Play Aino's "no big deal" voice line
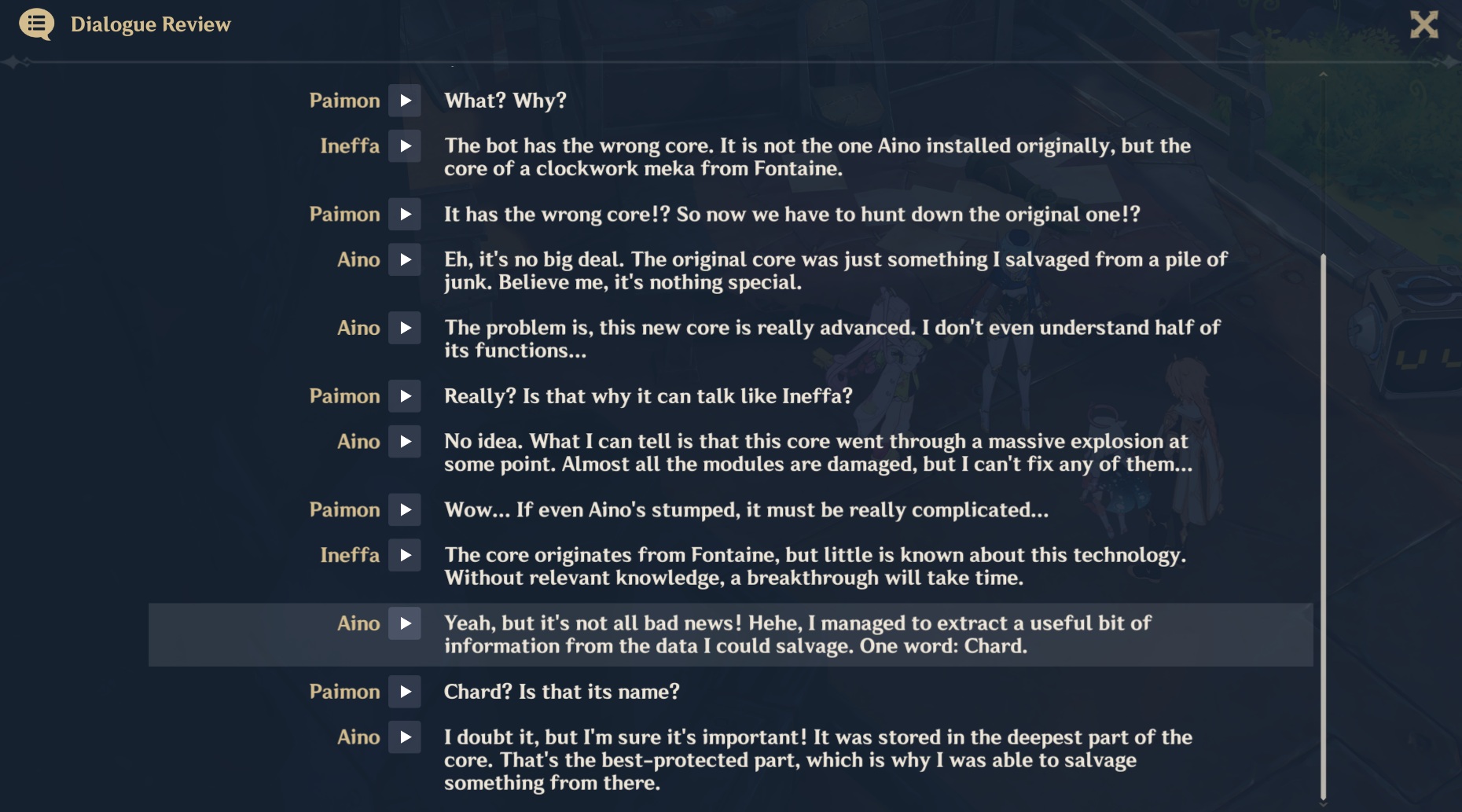The height and width of the screenshot is (812, 1462). tap(405, 260)
